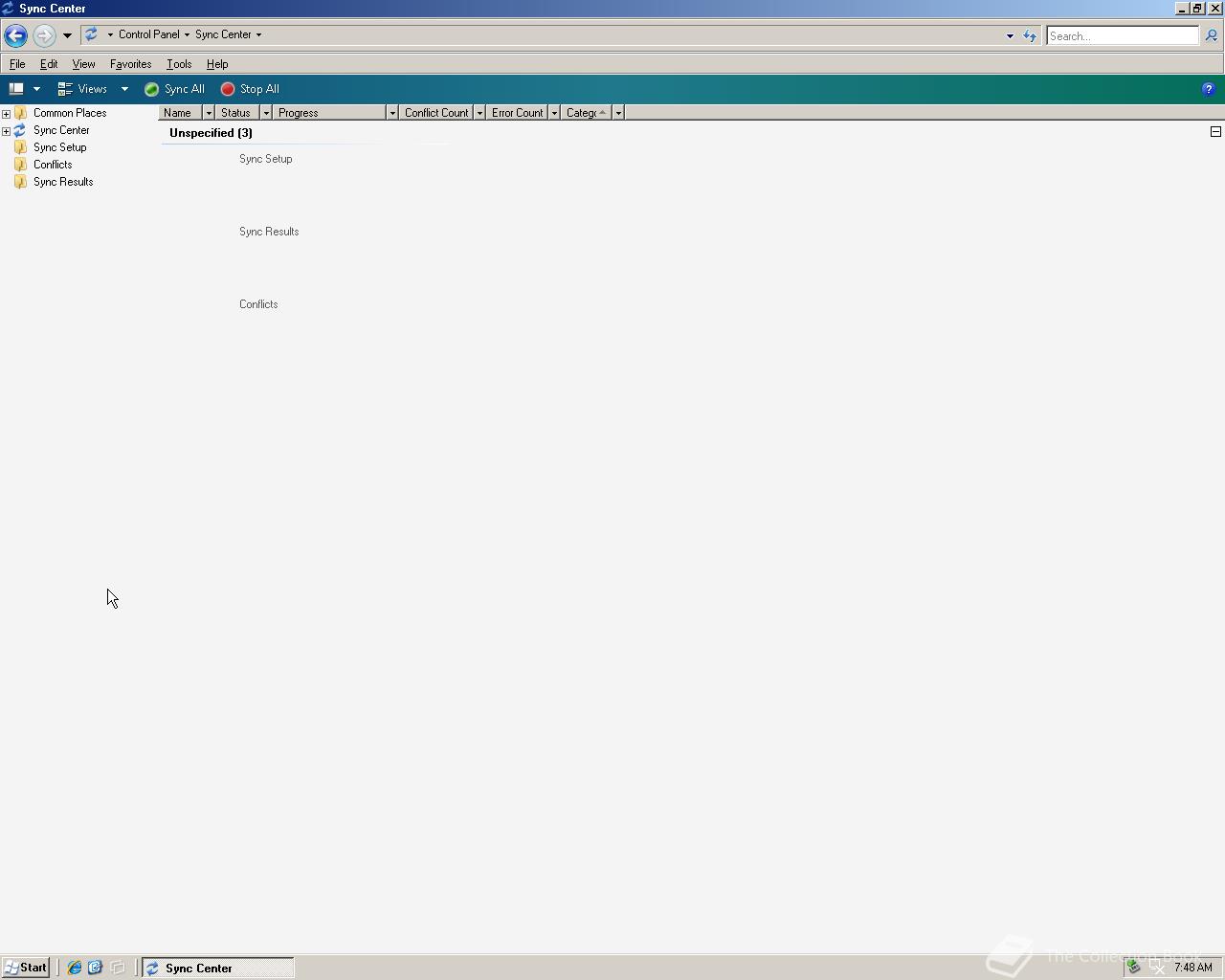Open the dropdown before Control Panel breadcrumb

(x=110, y=34)
